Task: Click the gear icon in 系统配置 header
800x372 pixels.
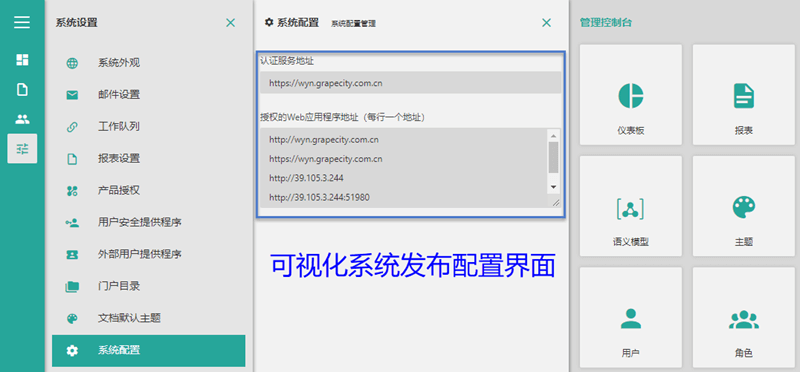Action: (269, 22)
